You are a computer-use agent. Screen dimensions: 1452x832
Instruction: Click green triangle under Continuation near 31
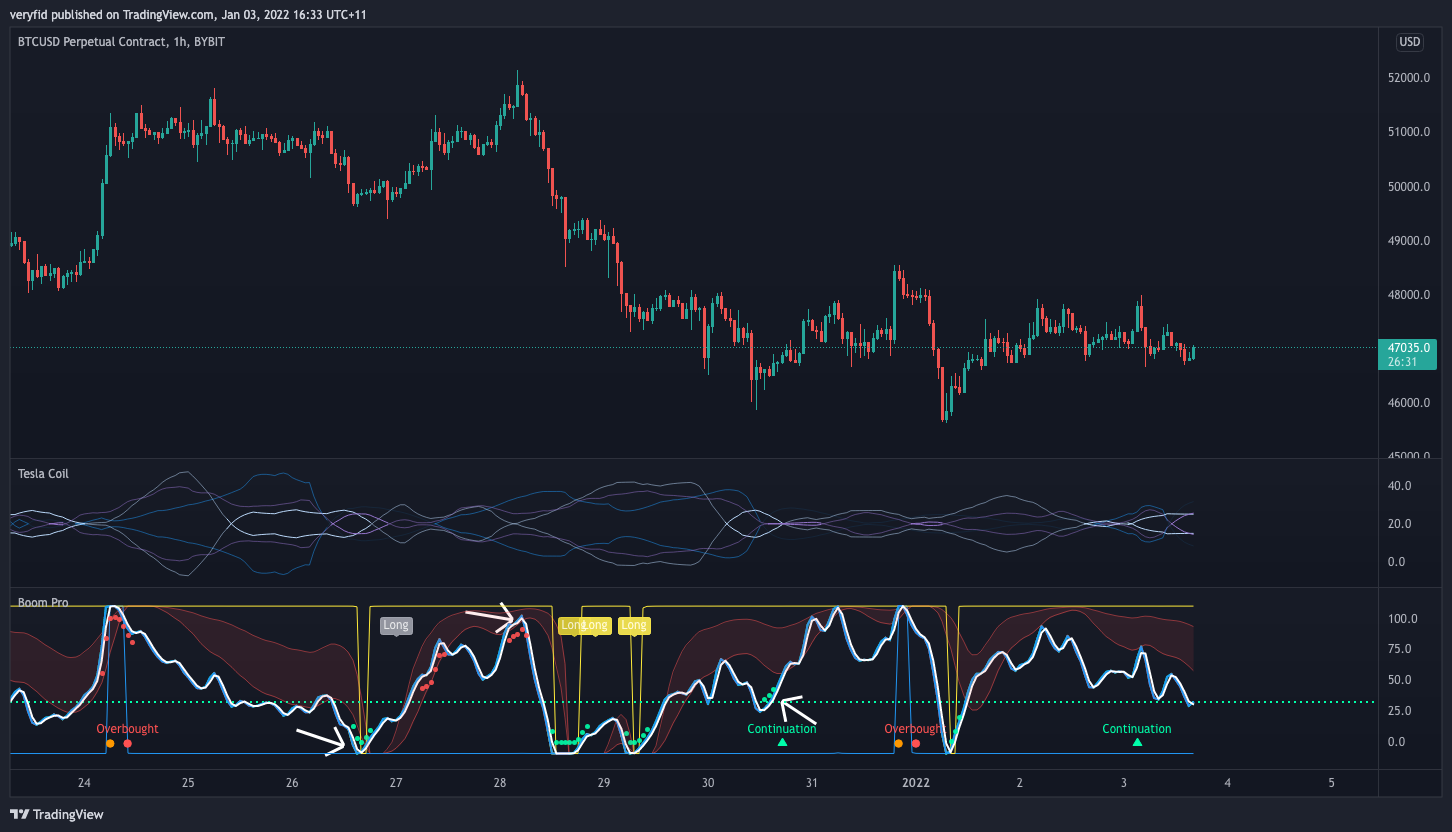(782, 742)
